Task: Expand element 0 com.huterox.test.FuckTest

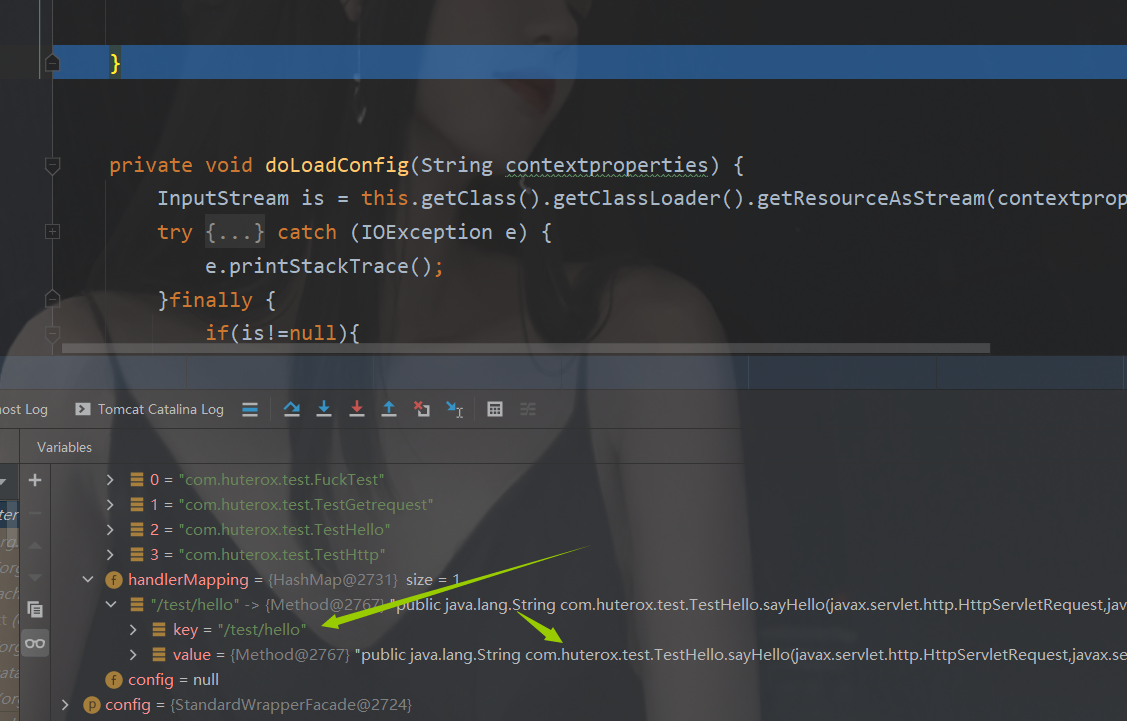Action: tap(110, 479)
